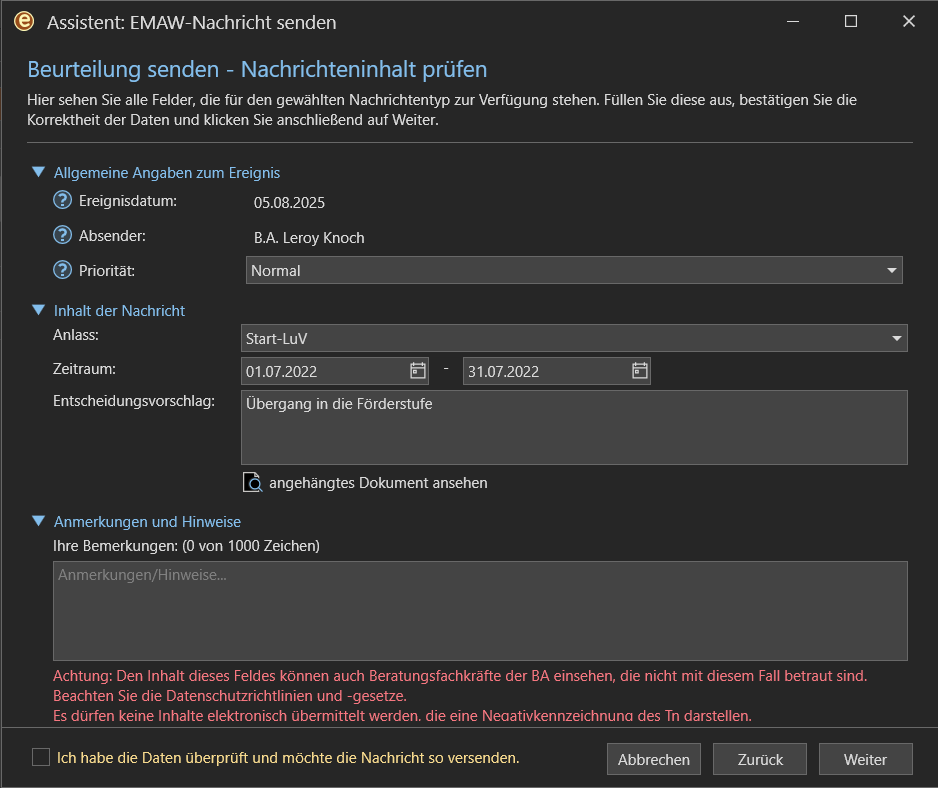Click the Anmerkungen/Hinweise remarks text area
This screenshot has height=788, width=938.
point(480,611)
